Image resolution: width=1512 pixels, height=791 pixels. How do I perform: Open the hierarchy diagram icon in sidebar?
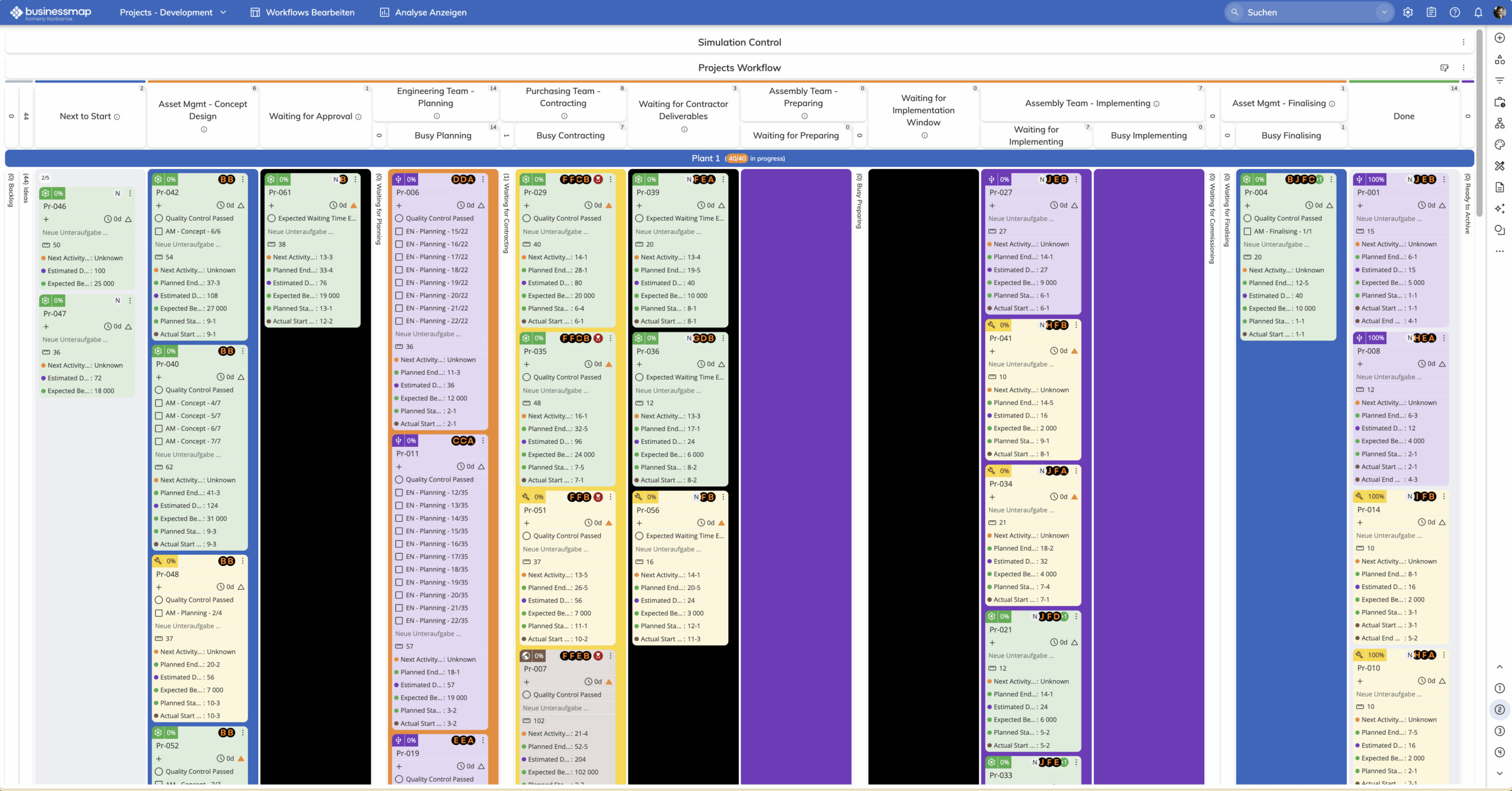click(1500, 123)
